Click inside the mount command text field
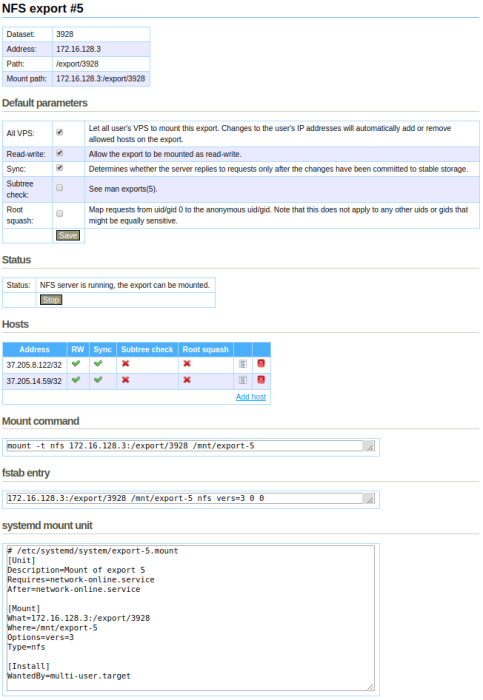The height and width of the screenshot is (700, 483). [191, 446]
